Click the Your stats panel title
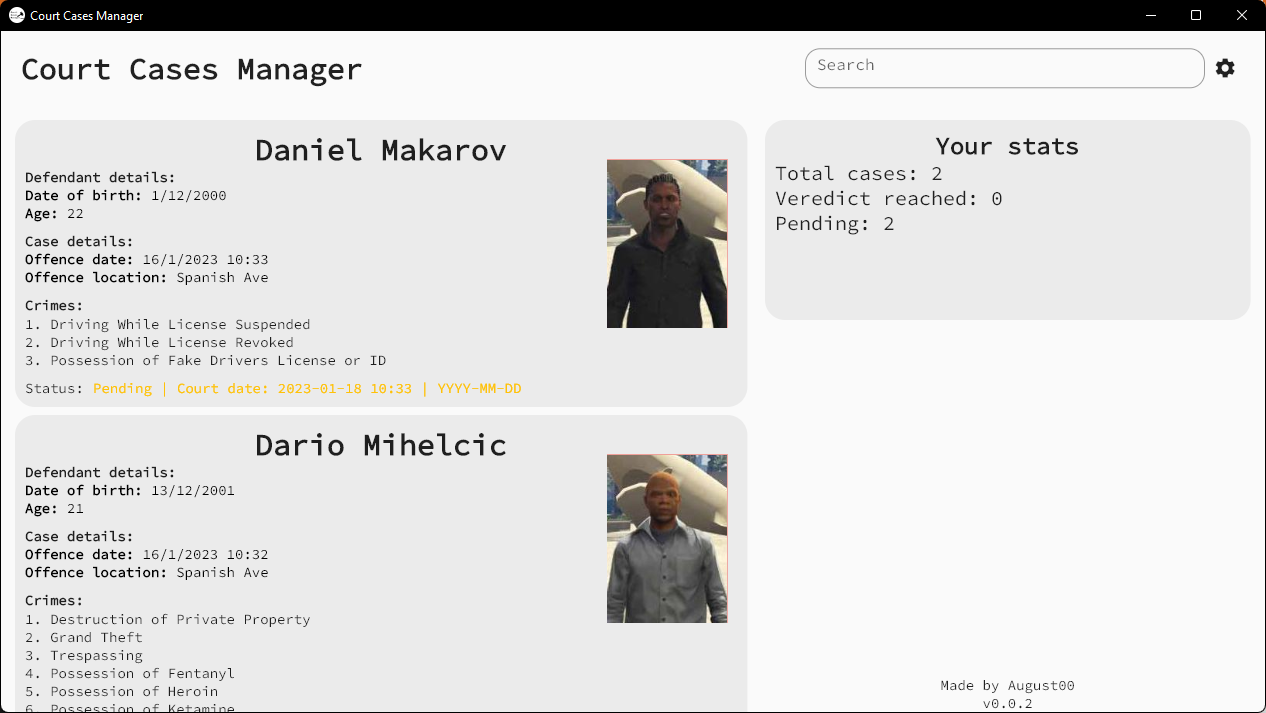Viewport: 1266px width, 713px height. click(x=1007, y=146)
